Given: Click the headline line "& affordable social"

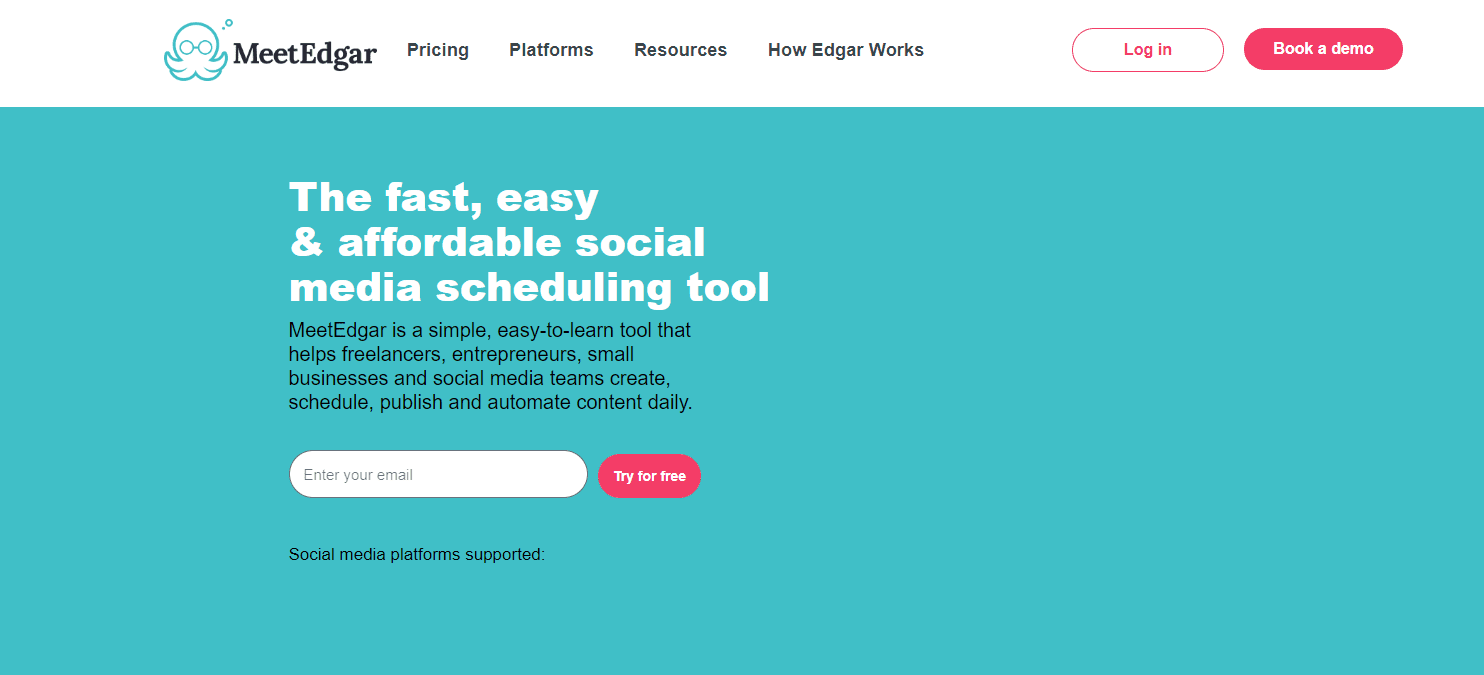Looking at the screenshot, I should (497, 242).
